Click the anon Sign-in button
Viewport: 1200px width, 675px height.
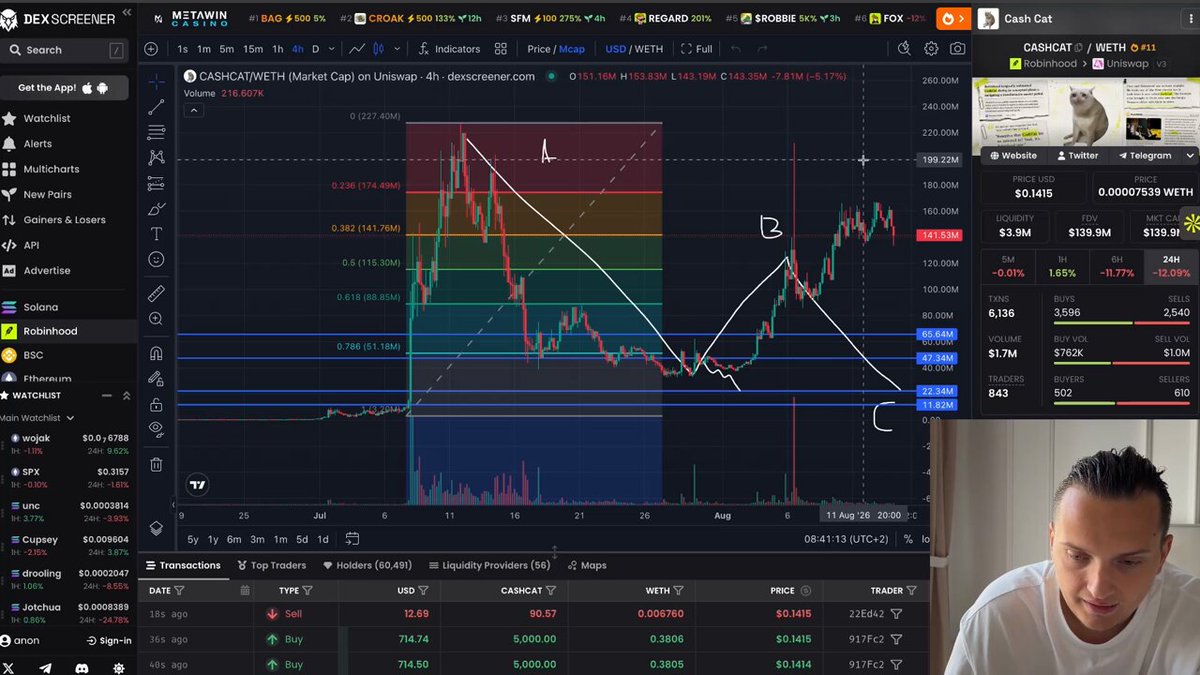(109, 641)
